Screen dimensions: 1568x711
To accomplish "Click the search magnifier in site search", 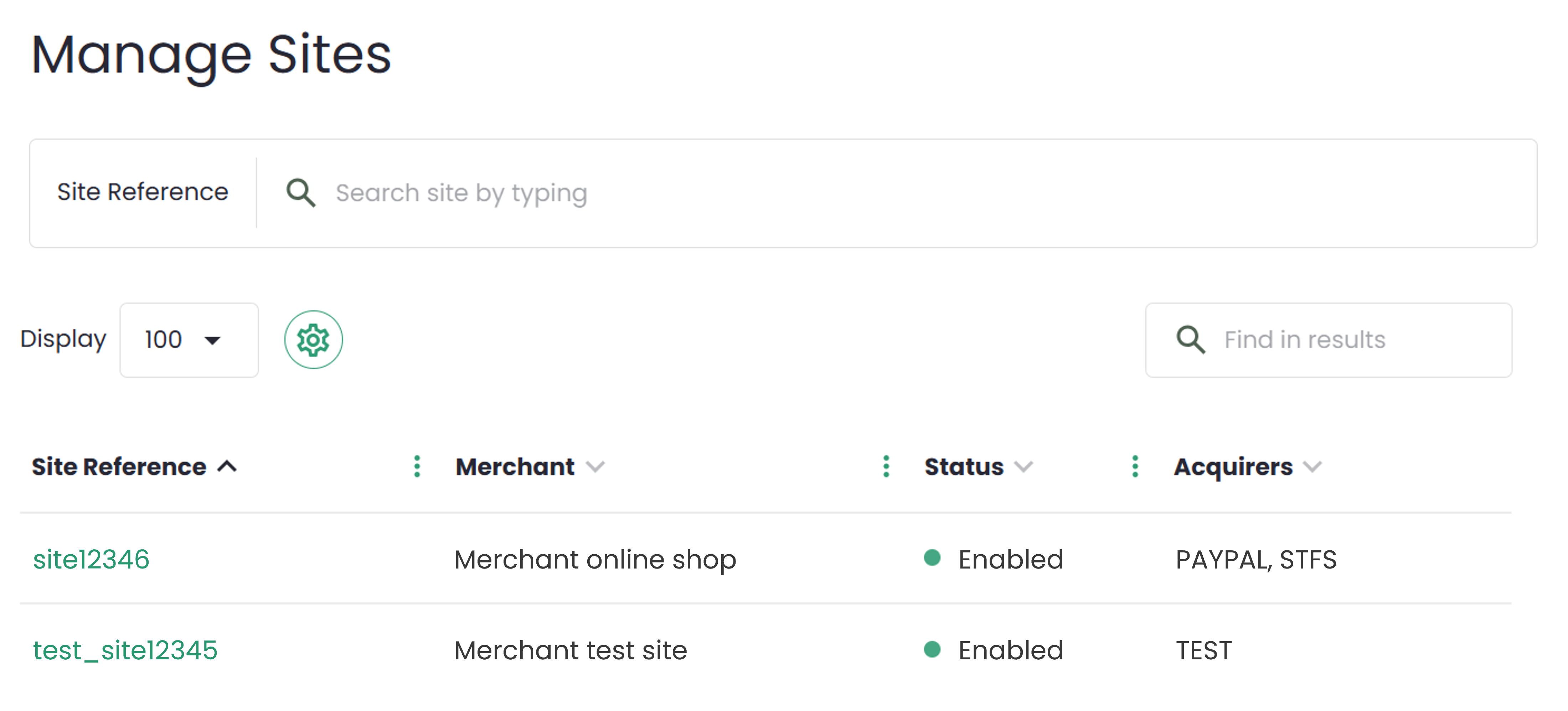I will click(301, 193).
